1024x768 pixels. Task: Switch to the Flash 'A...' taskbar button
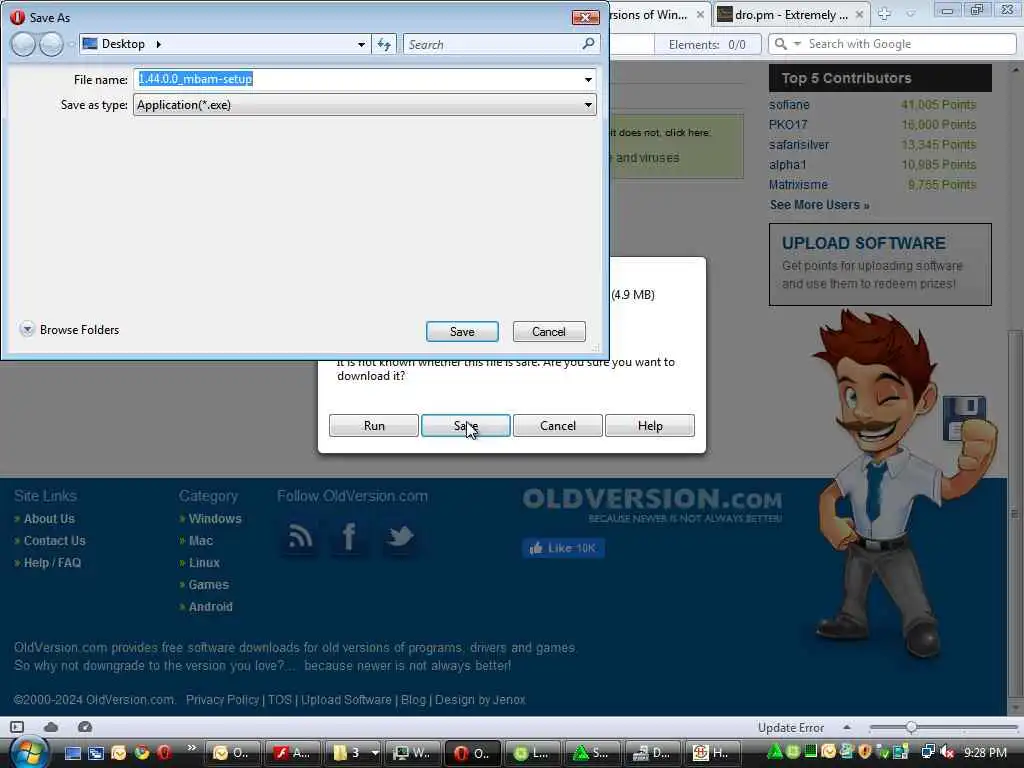291,753
